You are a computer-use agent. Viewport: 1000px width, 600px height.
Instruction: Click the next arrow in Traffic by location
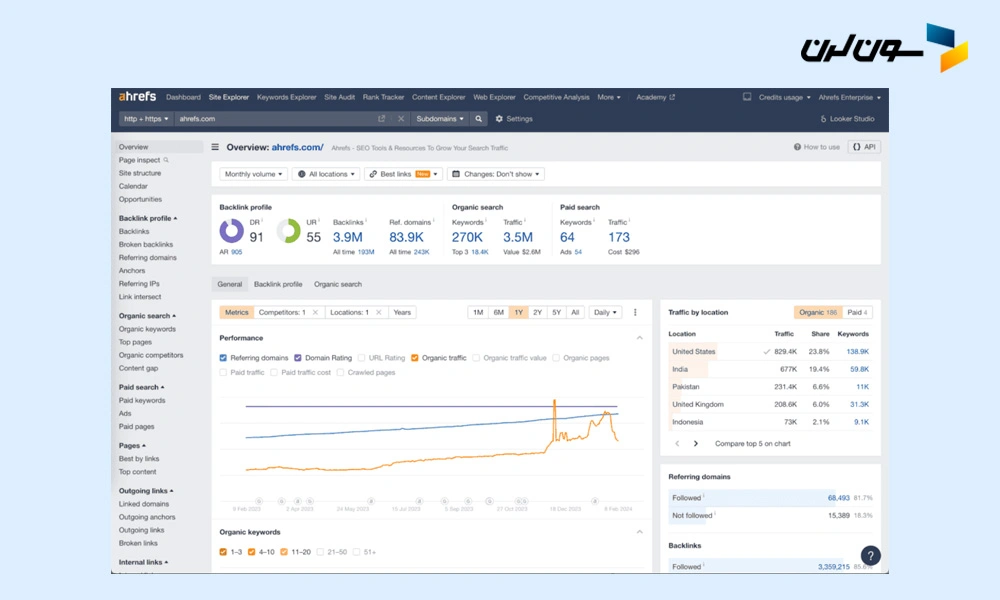(x=696, y=443)
